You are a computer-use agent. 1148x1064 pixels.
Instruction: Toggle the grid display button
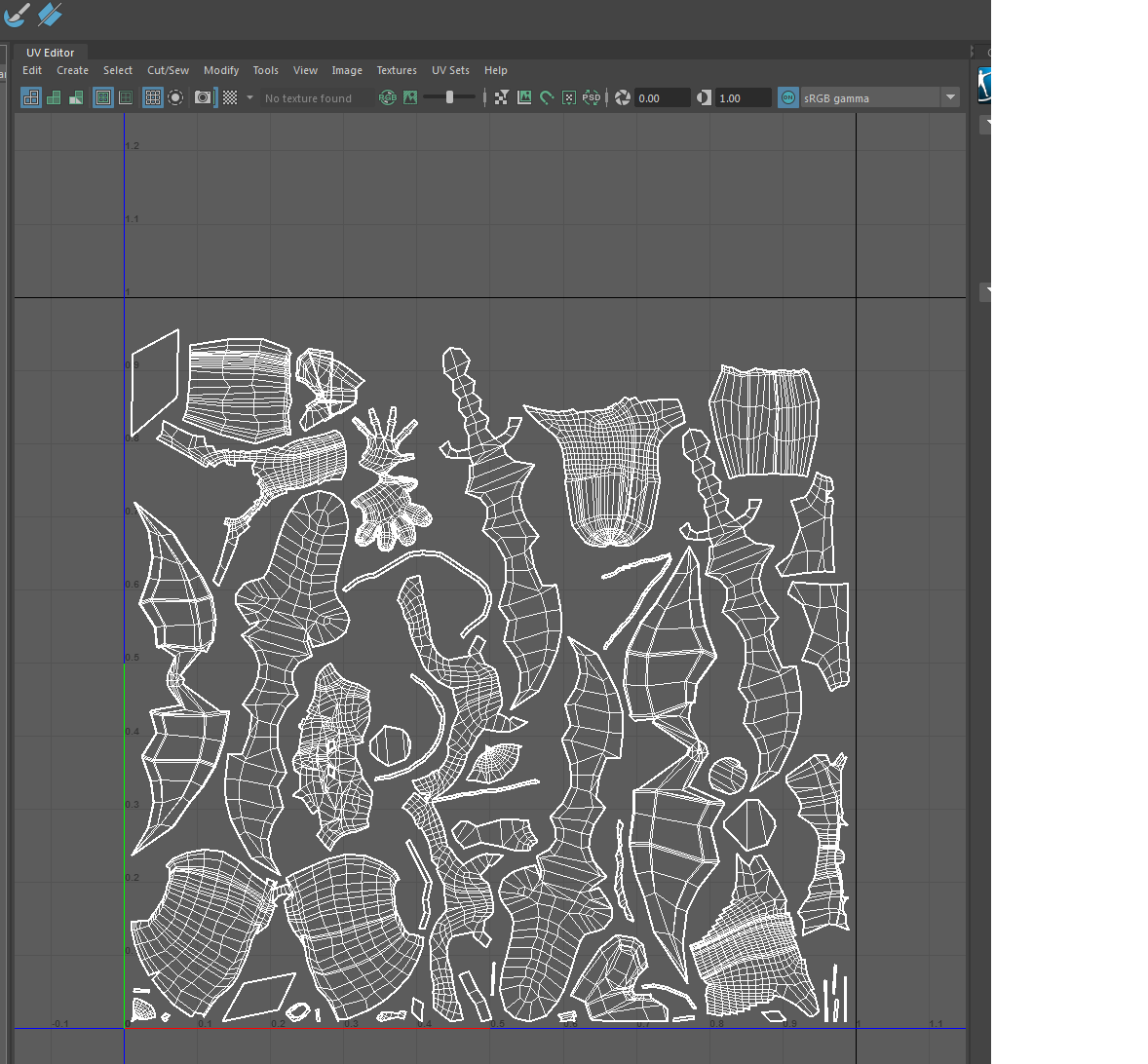coord(153,97)
